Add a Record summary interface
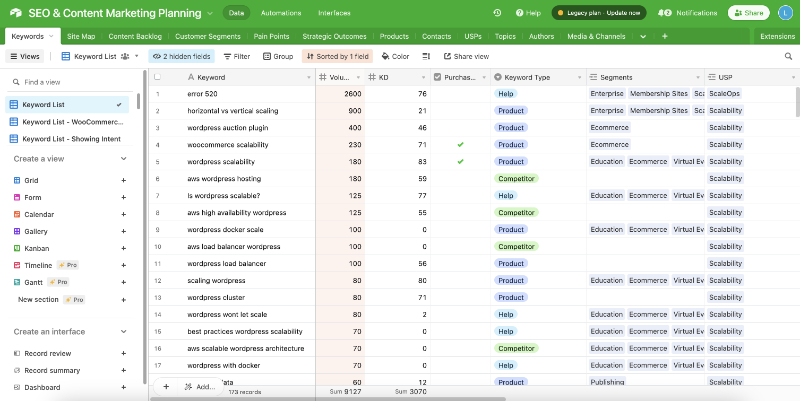Image resolution: width=800 pixels, height=401 pixels. [x=123, y=370]
